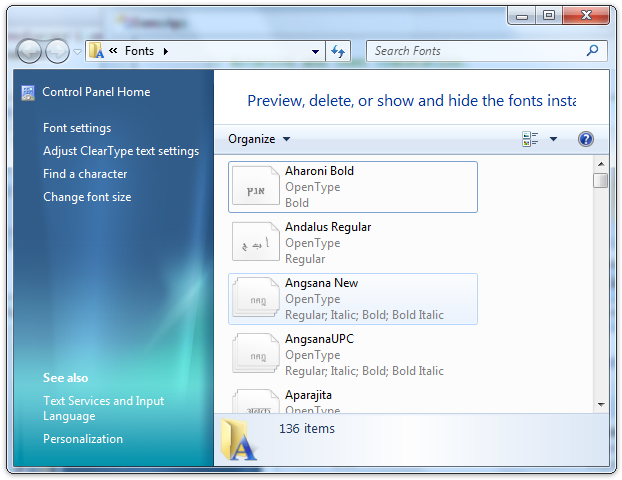Open the recent pages dropdown arrow
Screen dimensions: 622x480
(77, 52)
